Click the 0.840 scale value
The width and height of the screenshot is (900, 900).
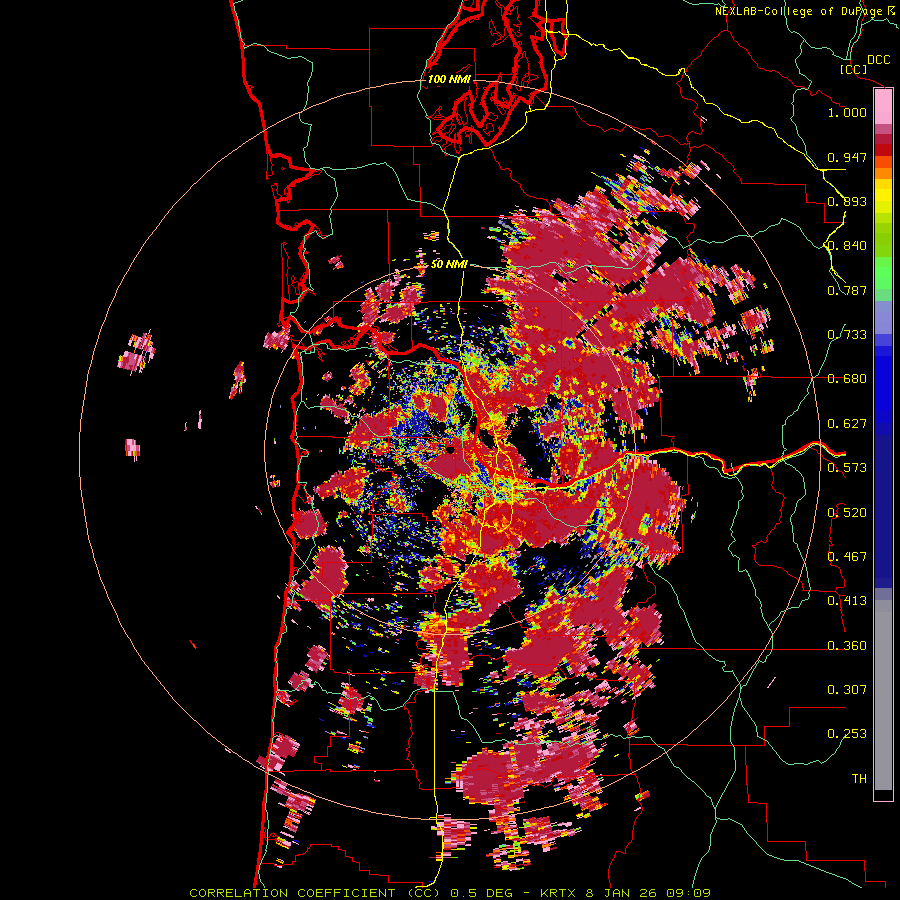[x=847, y=246]
